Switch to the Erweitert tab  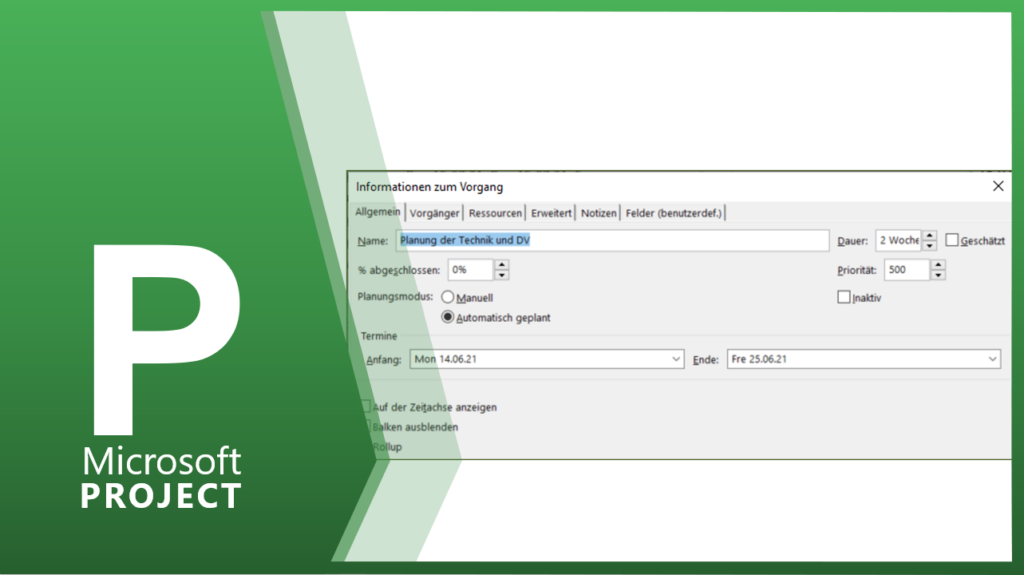(x=551, y=213)
